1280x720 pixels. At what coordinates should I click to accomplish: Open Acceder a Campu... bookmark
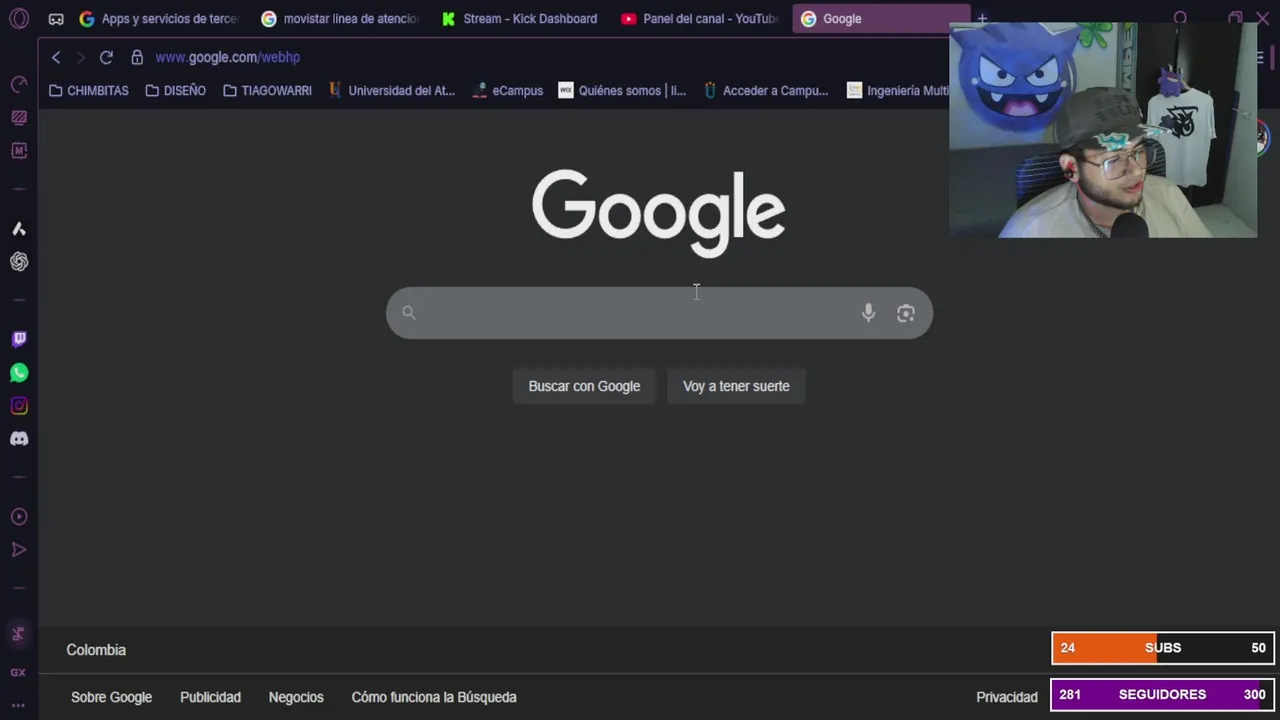coord(766,90)
